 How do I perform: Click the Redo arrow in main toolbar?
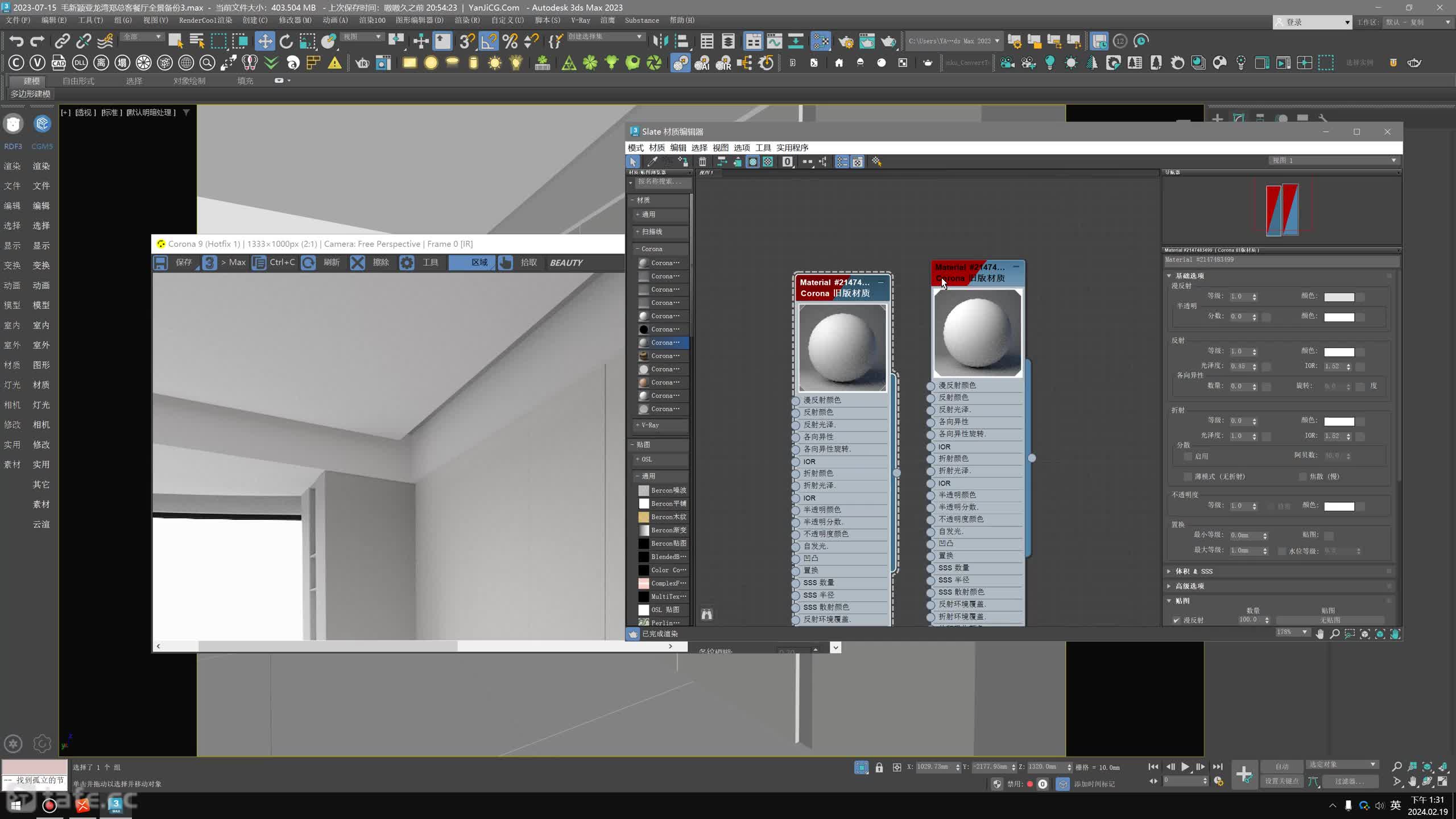click(x=38, y=41)
